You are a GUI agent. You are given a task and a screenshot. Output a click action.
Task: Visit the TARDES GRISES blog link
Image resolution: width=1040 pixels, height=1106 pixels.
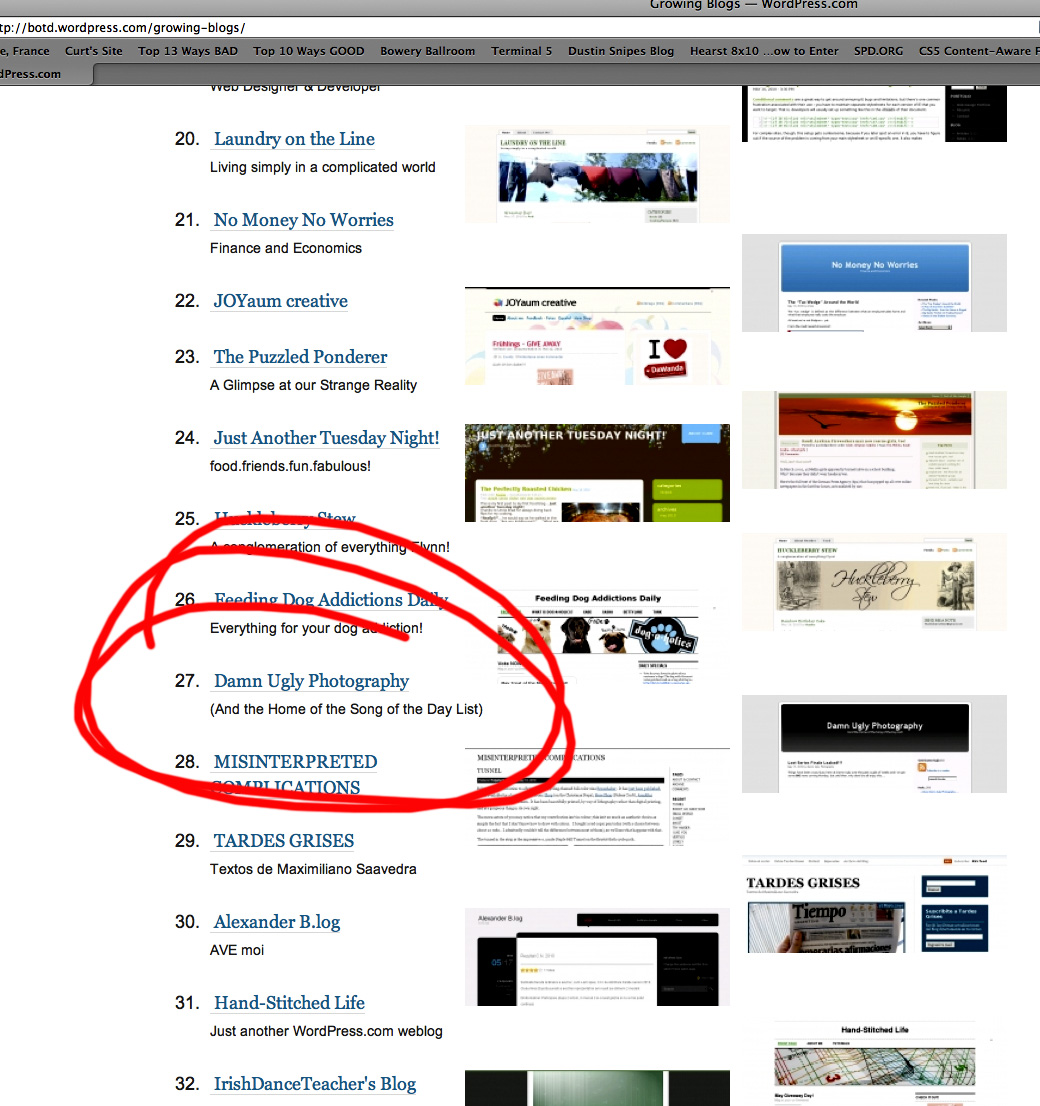[283, 842]
